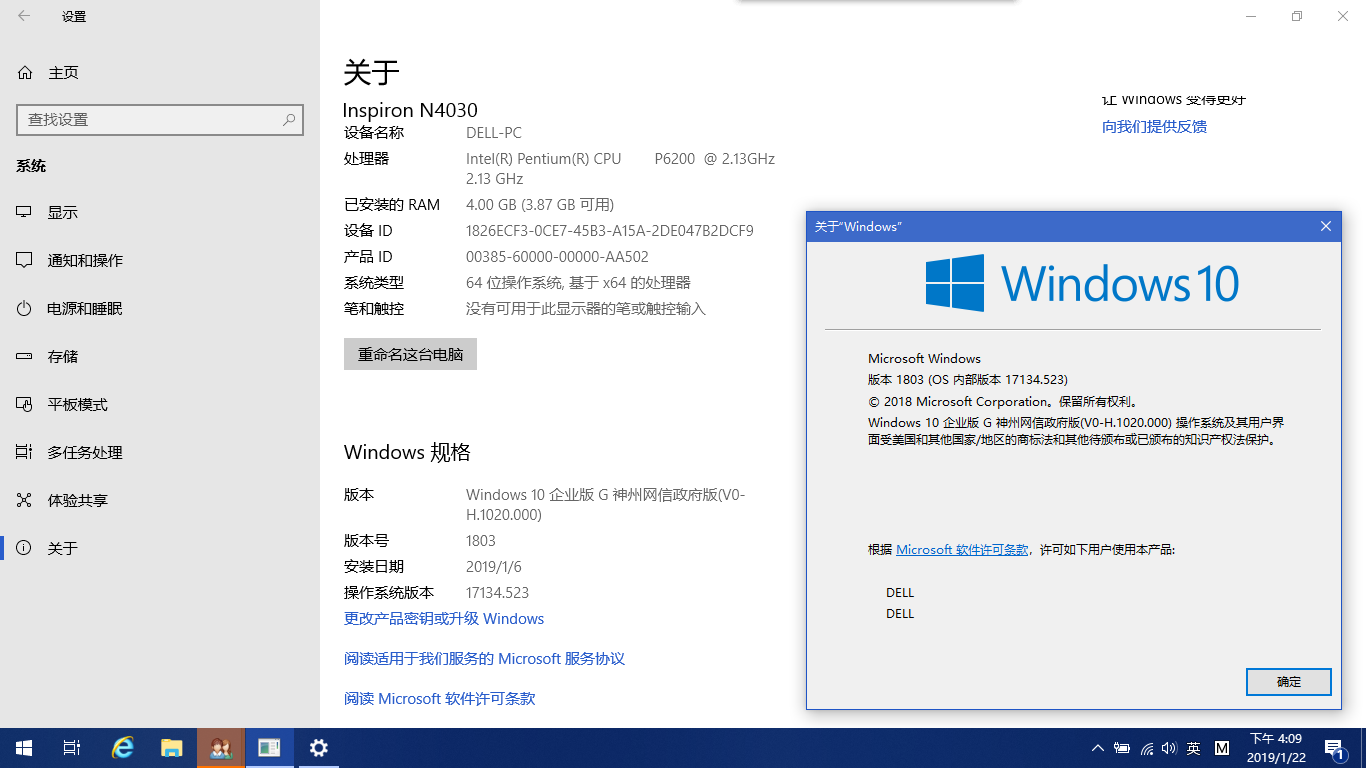Open Internet Explorer from the taskbar
Image resolution: width=1366 pixels, height=768 pixels.
click(123, 748)
